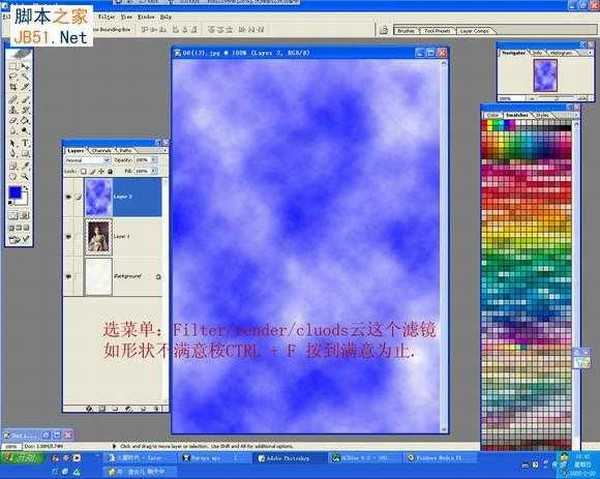Click Add layer style icon in Layers panel
The width and height of the screenshot is (600, 479).
pos(89,409)
